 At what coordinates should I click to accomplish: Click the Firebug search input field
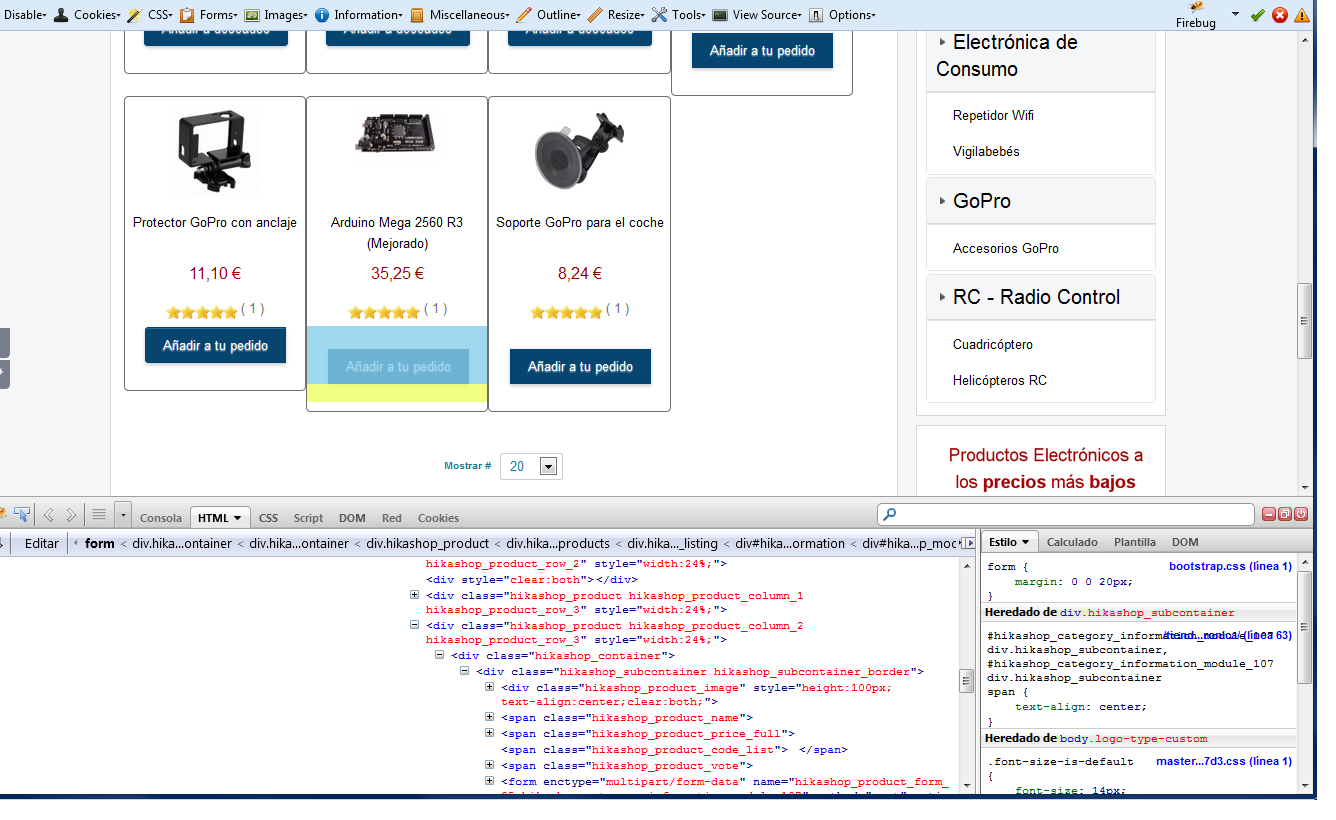pyautogui.click(x=1065, y=514)
